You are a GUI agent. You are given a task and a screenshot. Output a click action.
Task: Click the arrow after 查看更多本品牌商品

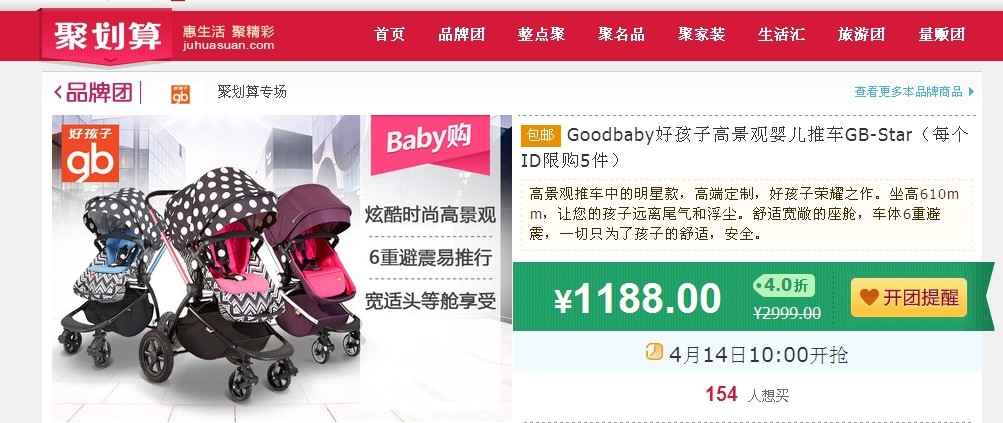[972, 92]
